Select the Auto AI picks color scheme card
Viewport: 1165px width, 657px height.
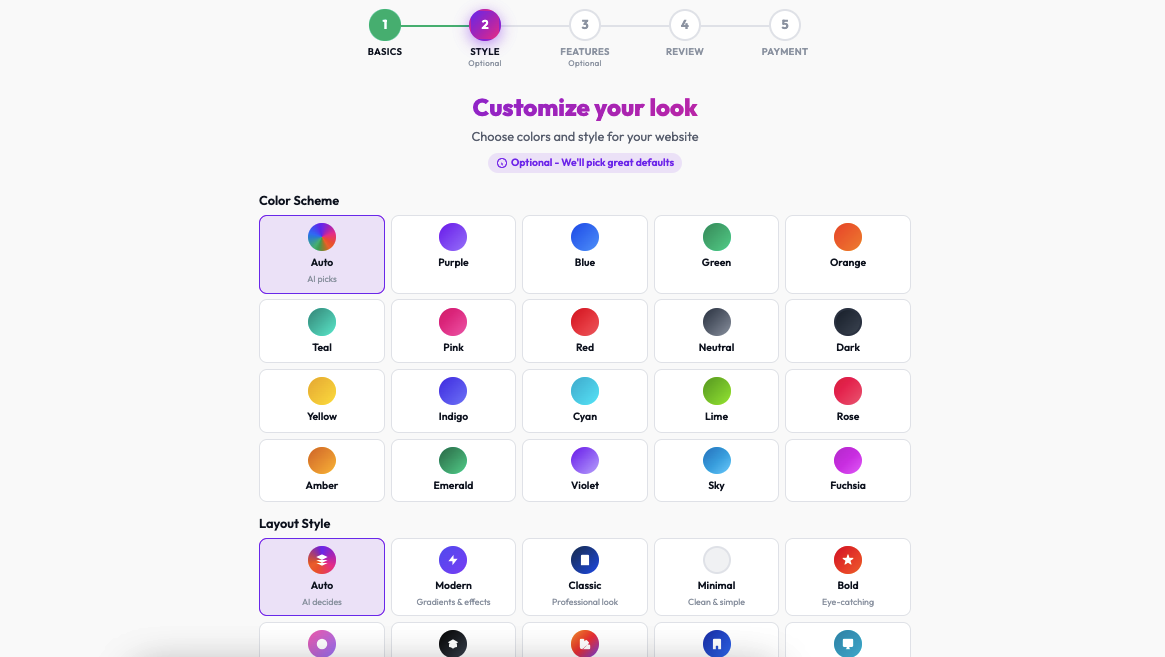click(x=321, y=254)
